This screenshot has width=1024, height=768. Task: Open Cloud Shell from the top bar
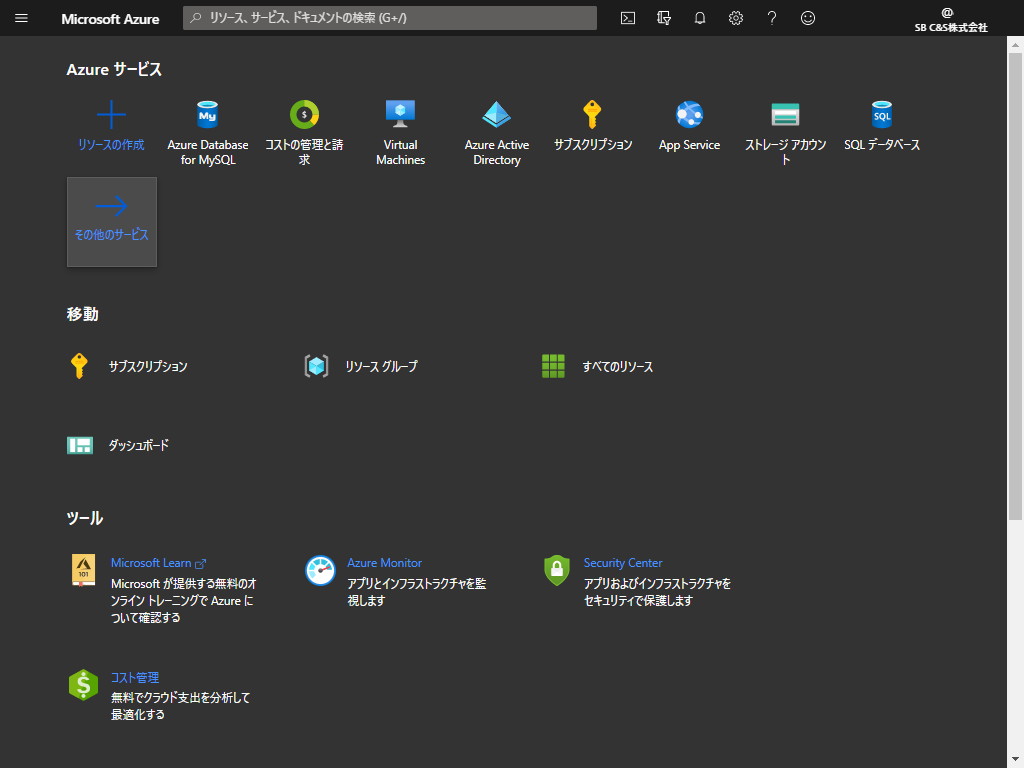pos(628,18)
